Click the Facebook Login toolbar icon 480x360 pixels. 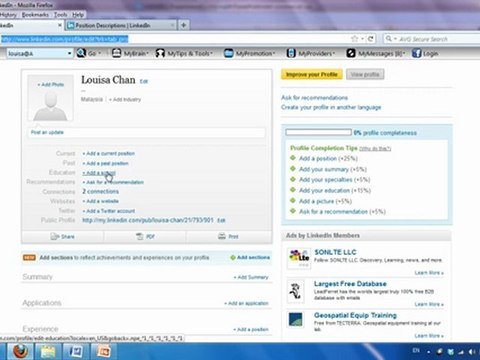(x=417, y=53)
